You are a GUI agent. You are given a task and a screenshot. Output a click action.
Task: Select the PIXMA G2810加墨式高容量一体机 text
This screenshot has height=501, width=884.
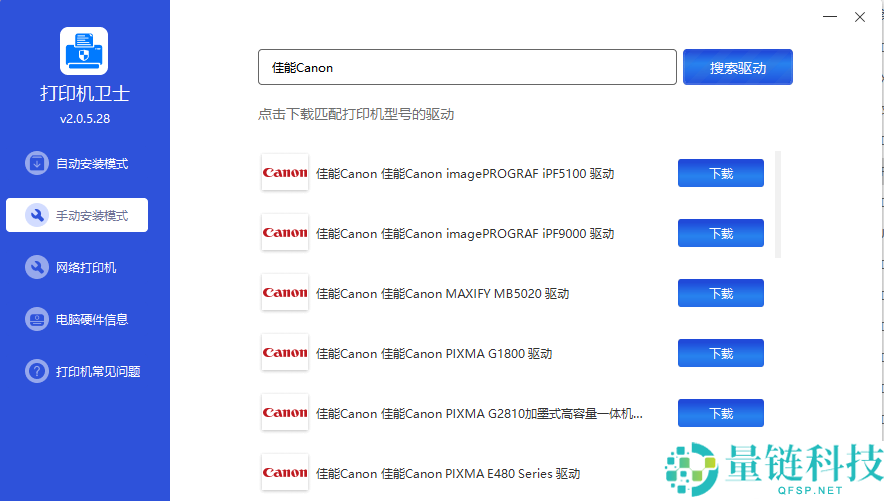click(479, 414)
